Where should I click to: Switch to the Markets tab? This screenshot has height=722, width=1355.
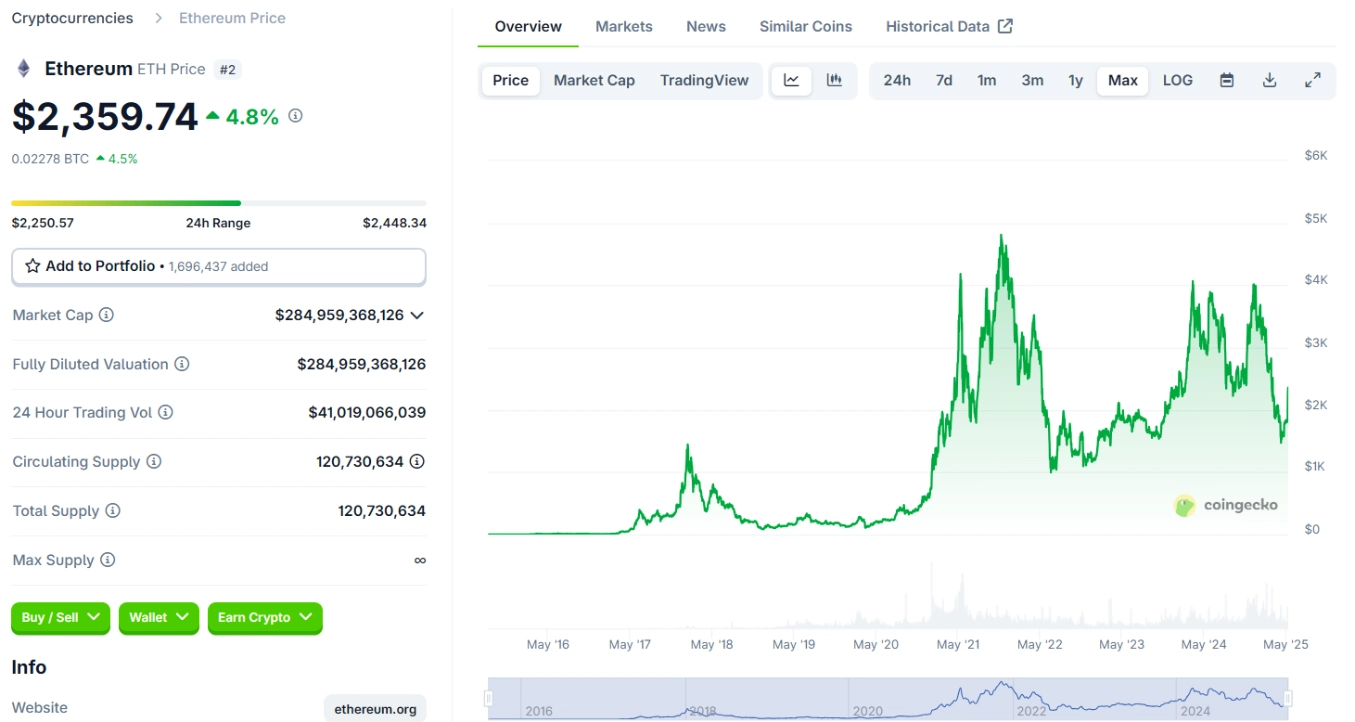click(x=623, y=26)
